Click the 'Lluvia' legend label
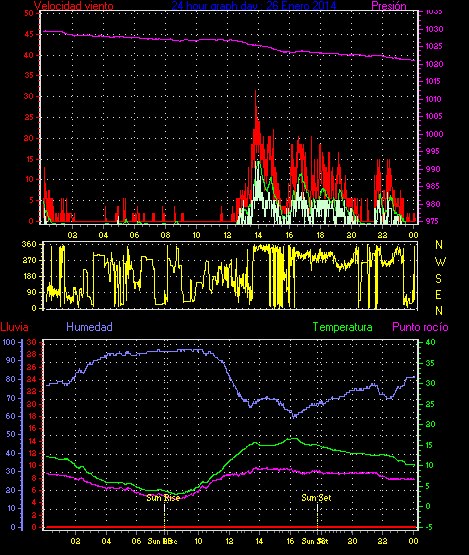 15,327
